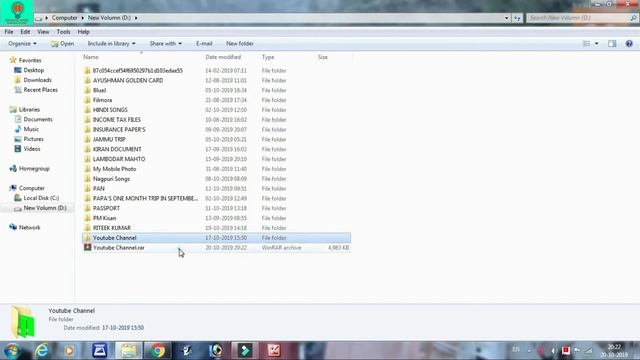The image size is (640, 360).
Task: Select Desktop in navigation pane
Action: pos(33,70)
